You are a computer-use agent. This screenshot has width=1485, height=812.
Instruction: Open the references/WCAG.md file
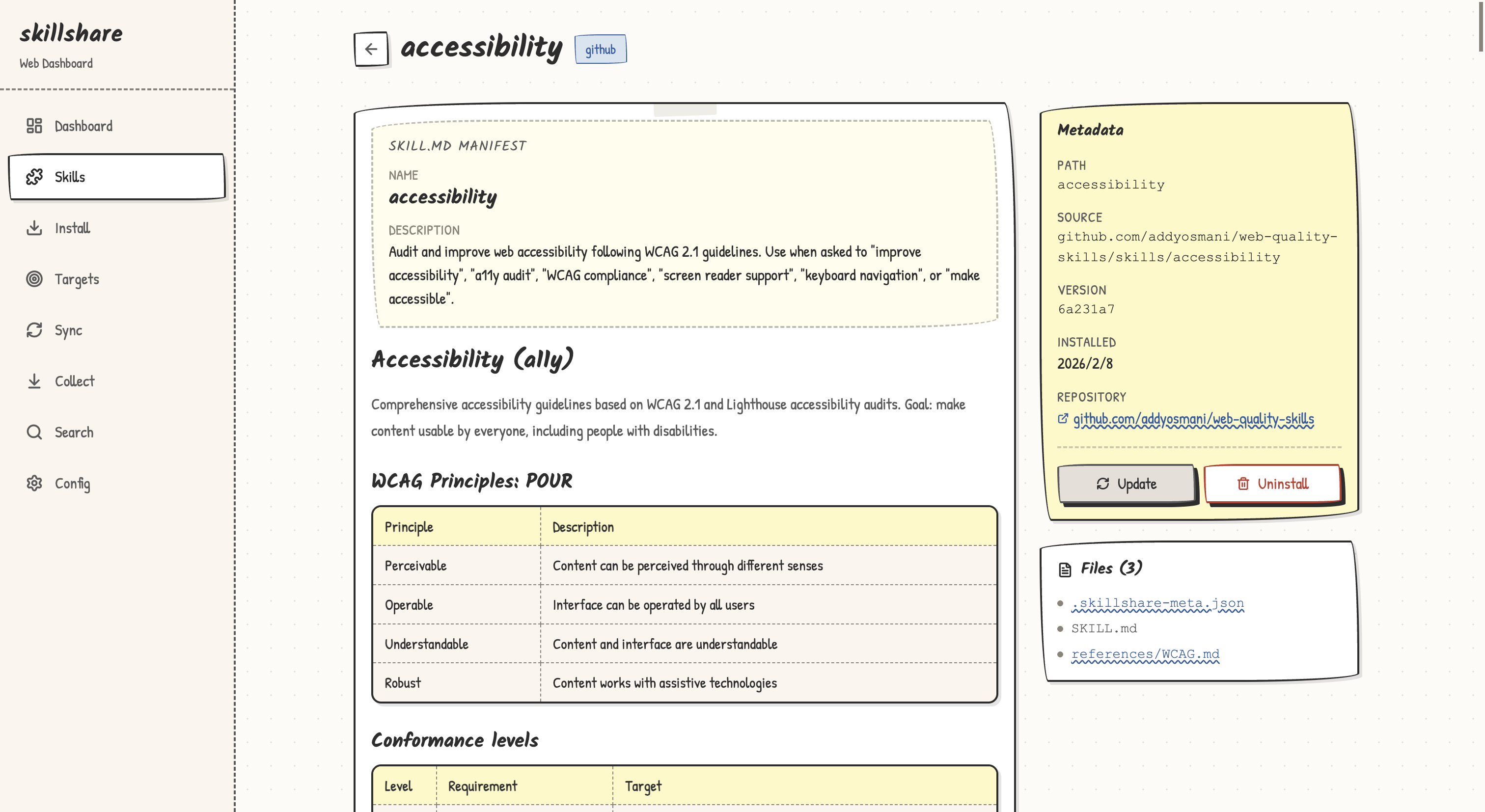tap(1145, 654)
